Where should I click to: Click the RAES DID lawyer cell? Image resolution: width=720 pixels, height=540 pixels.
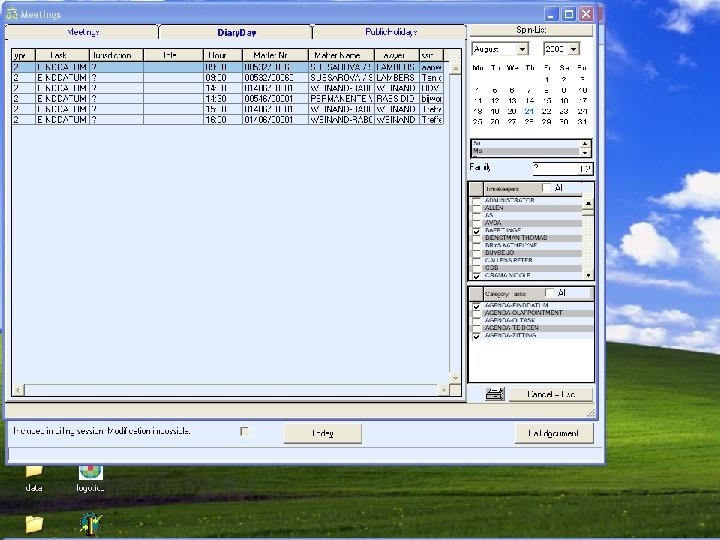coord(397,99)
